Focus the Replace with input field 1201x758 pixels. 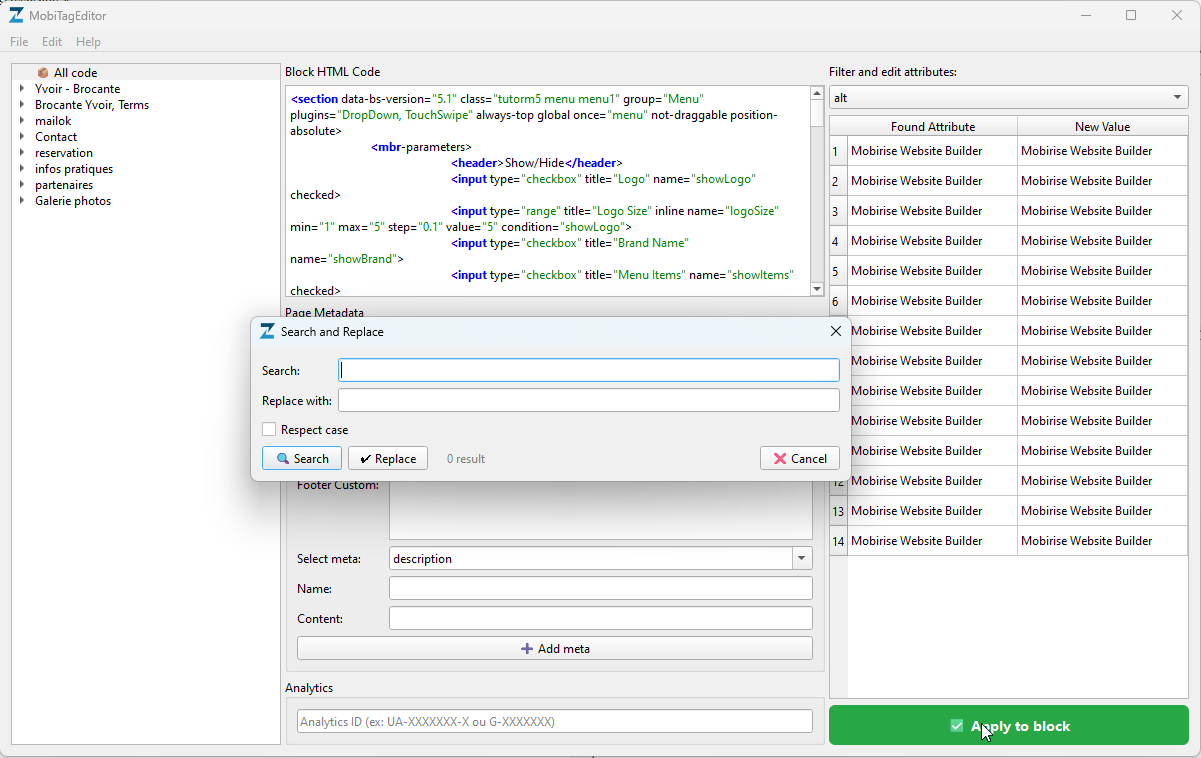[589, 400]
